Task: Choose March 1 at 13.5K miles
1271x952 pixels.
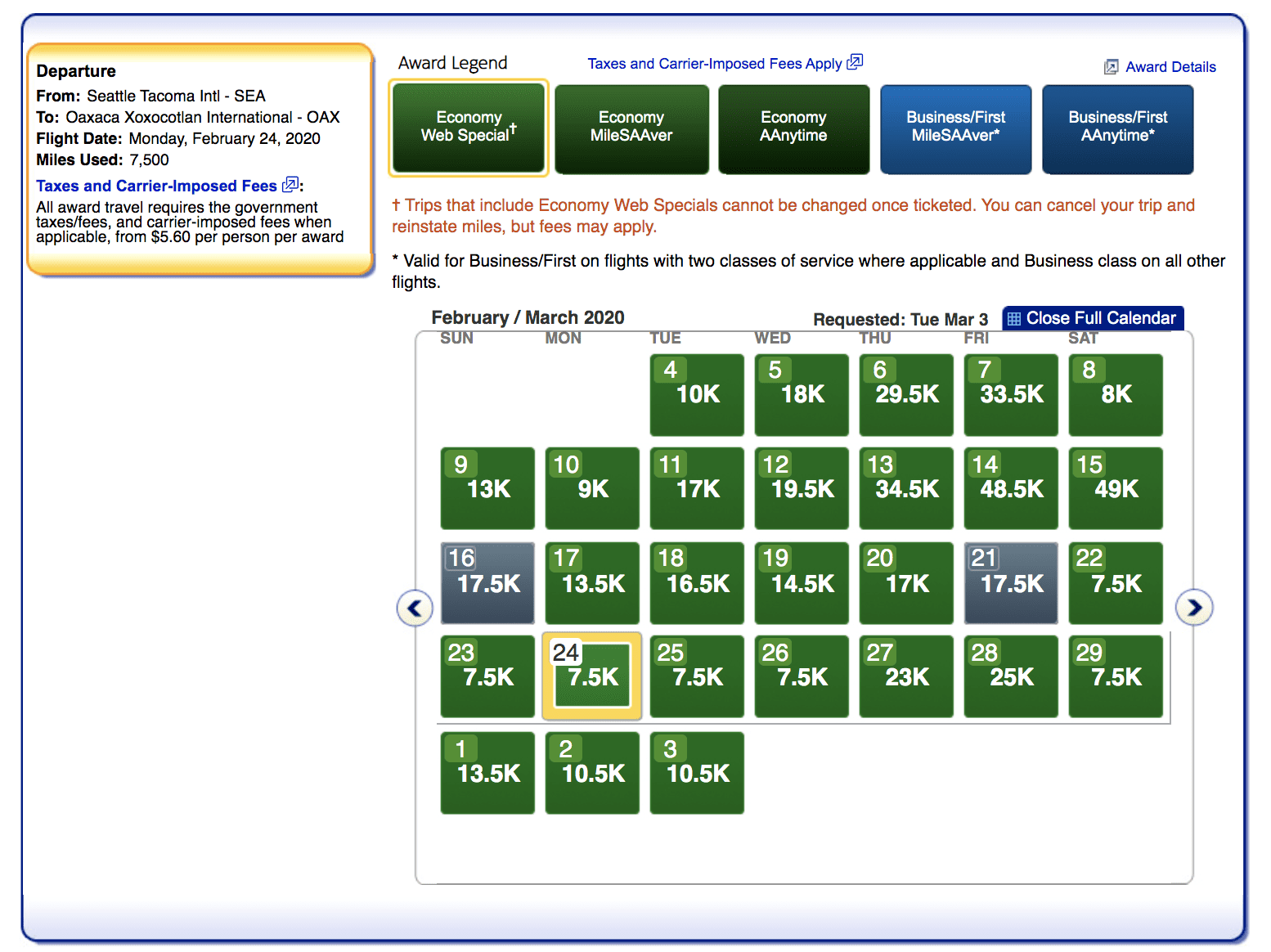Action: (487, 773)
